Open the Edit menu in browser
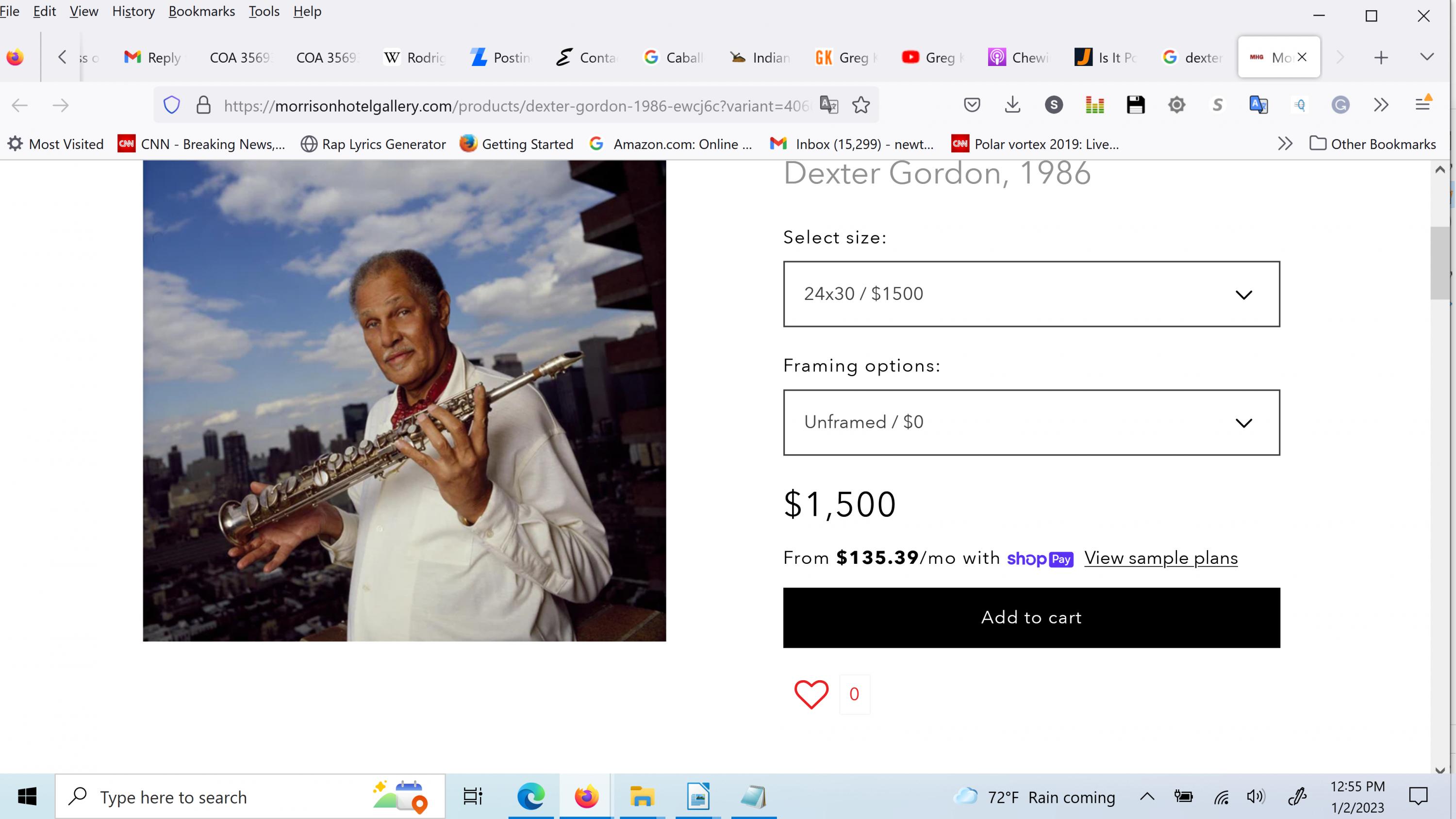Screen dimensions: 1456x819 point(44,11)
